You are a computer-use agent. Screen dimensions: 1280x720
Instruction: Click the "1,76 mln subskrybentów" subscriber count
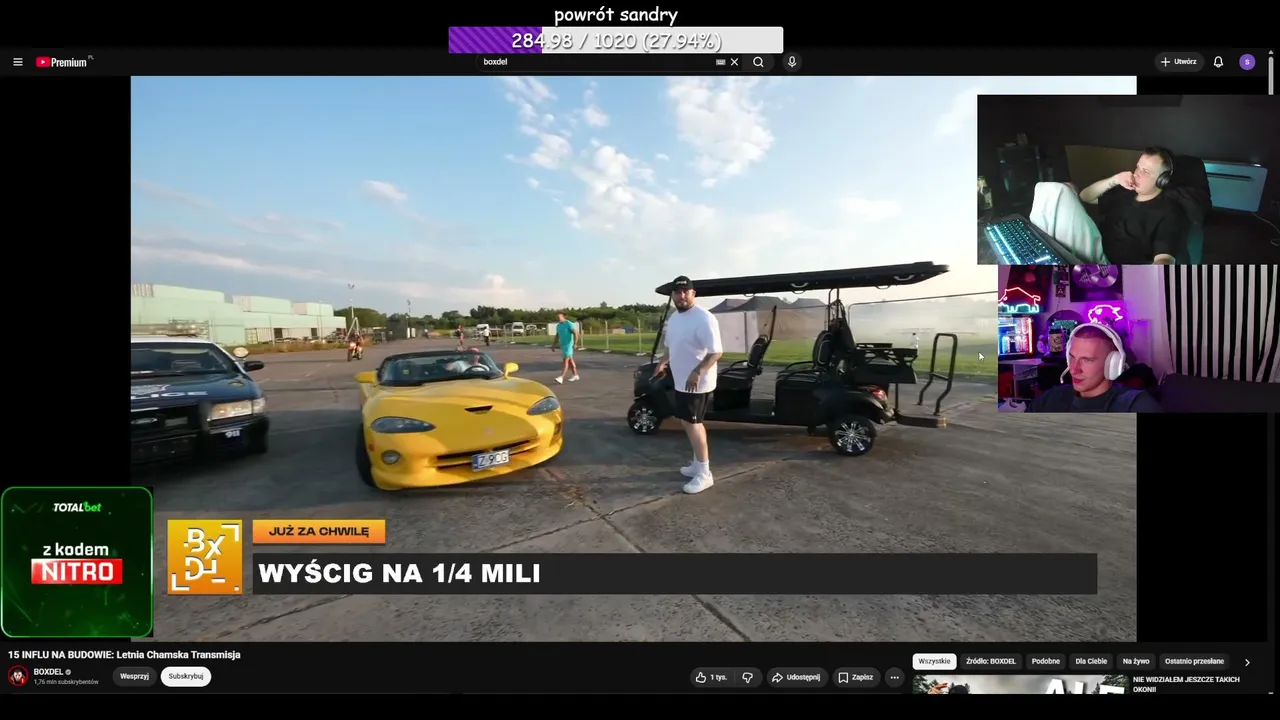tap(66, 682)
